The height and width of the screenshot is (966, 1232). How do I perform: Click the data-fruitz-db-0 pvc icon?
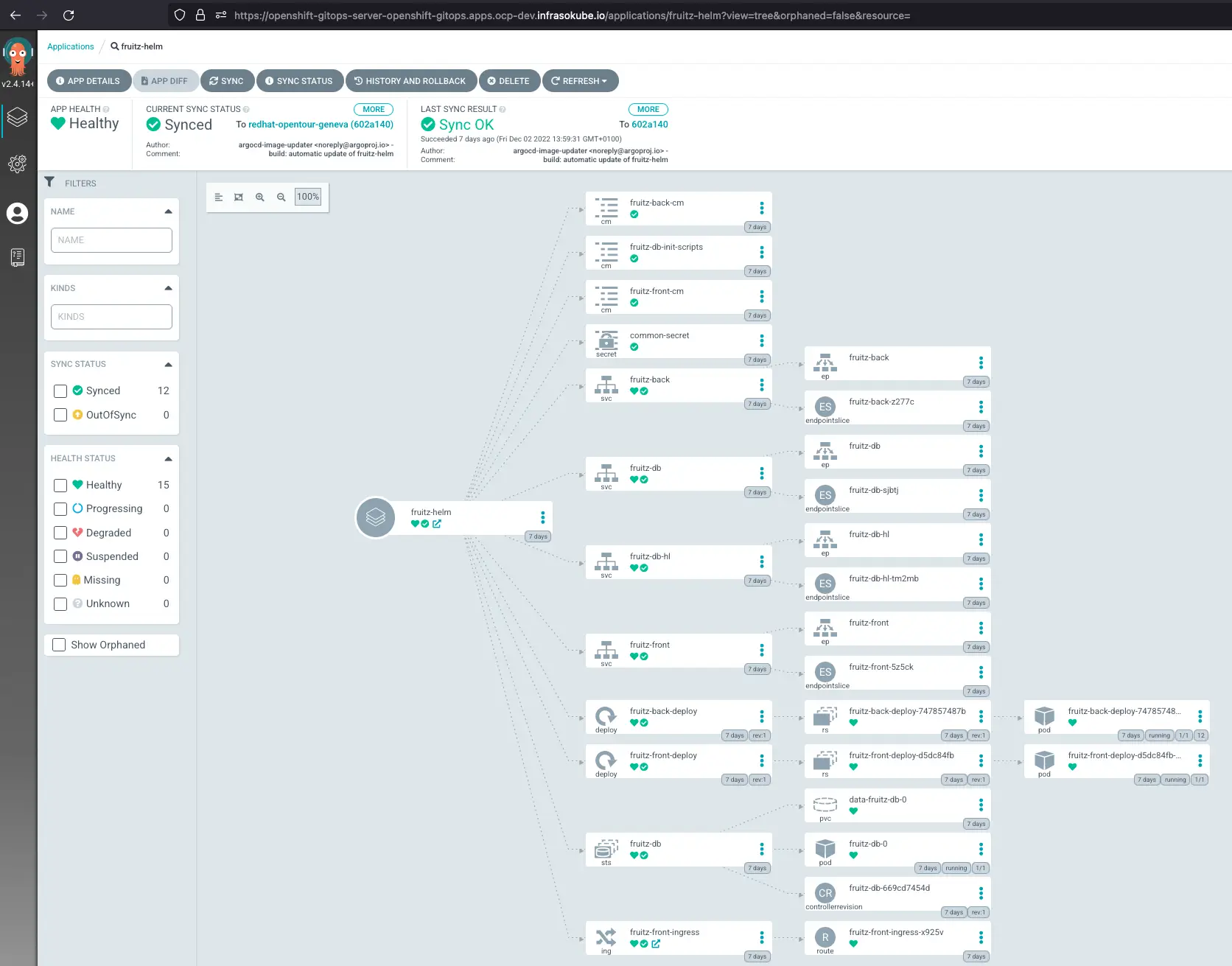coord(825,804)
